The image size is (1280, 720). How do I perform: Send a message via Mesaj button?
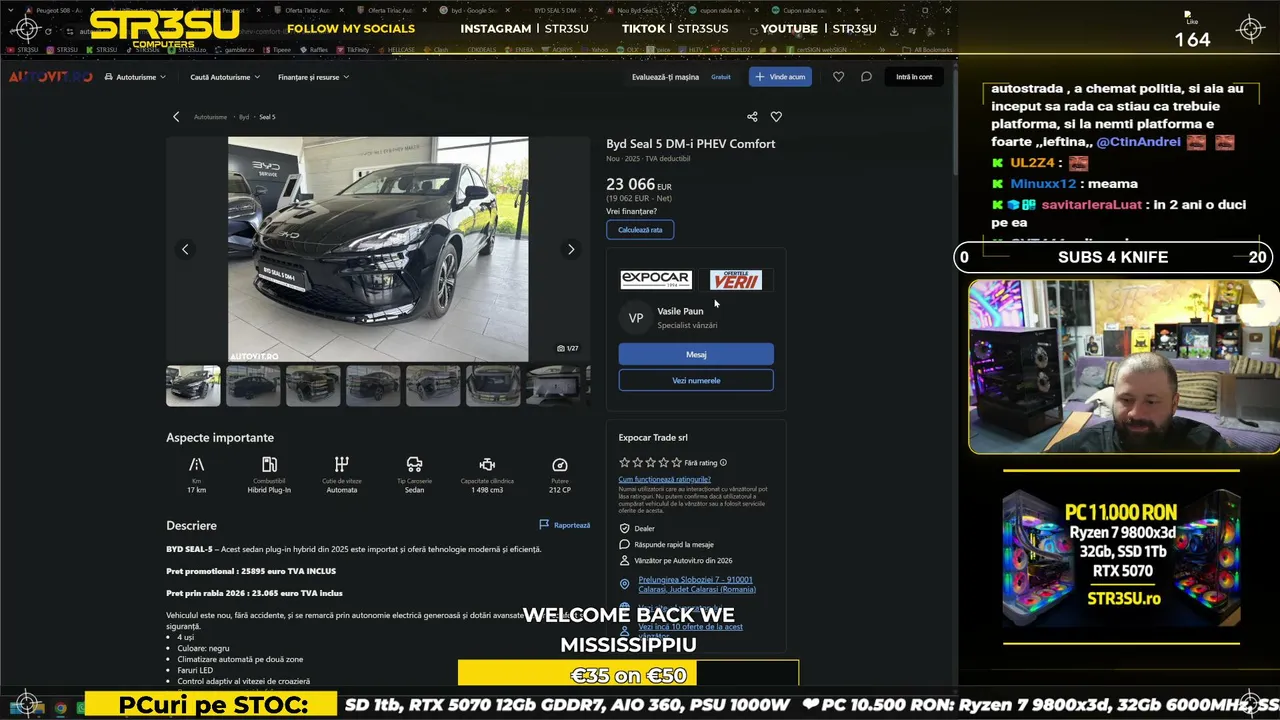coord(696,354)
